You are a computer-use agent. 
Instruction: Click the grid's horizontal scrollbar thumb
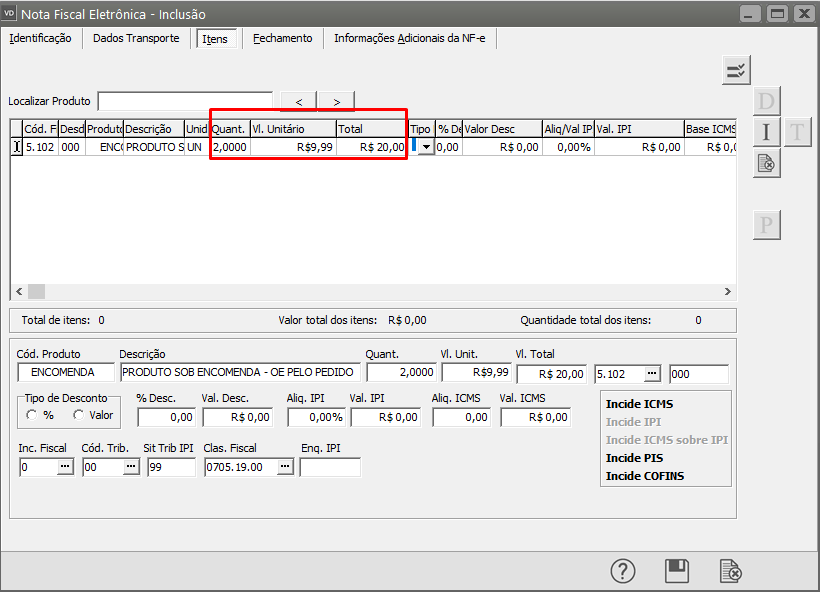point(36,291)
